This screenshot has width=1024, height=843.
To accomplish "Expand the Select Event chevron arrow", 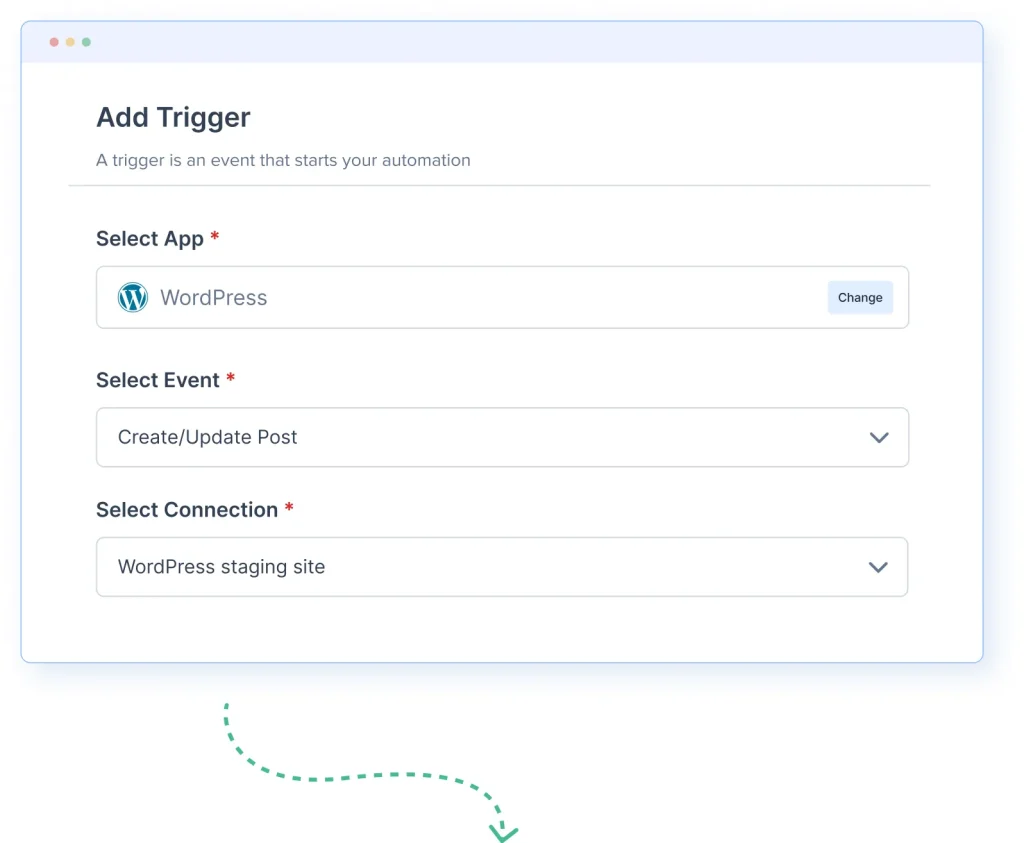I will coord(879,437).
